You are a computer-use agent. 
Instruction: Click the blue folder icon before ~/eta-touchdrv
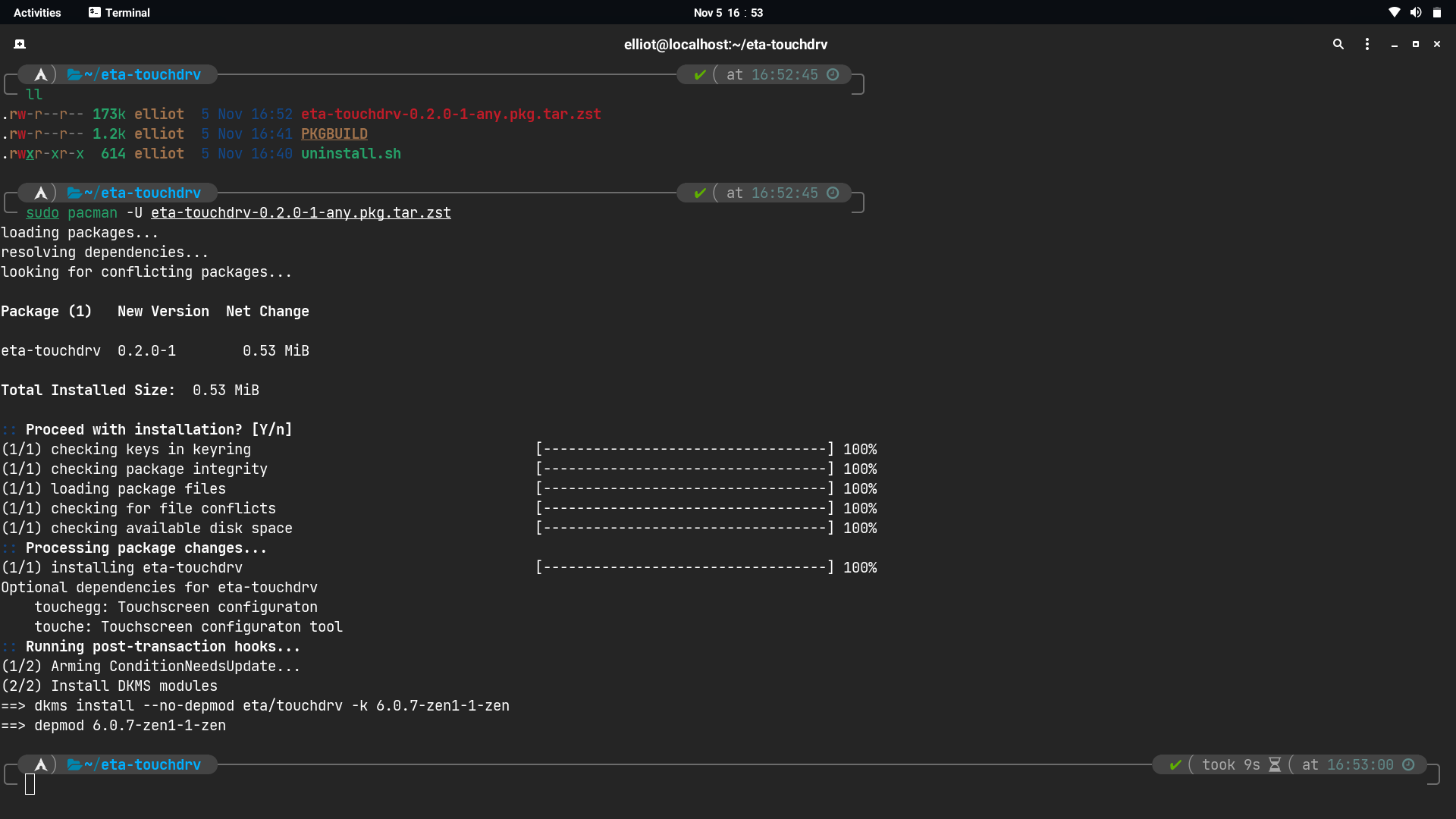(x=74, y=74)
